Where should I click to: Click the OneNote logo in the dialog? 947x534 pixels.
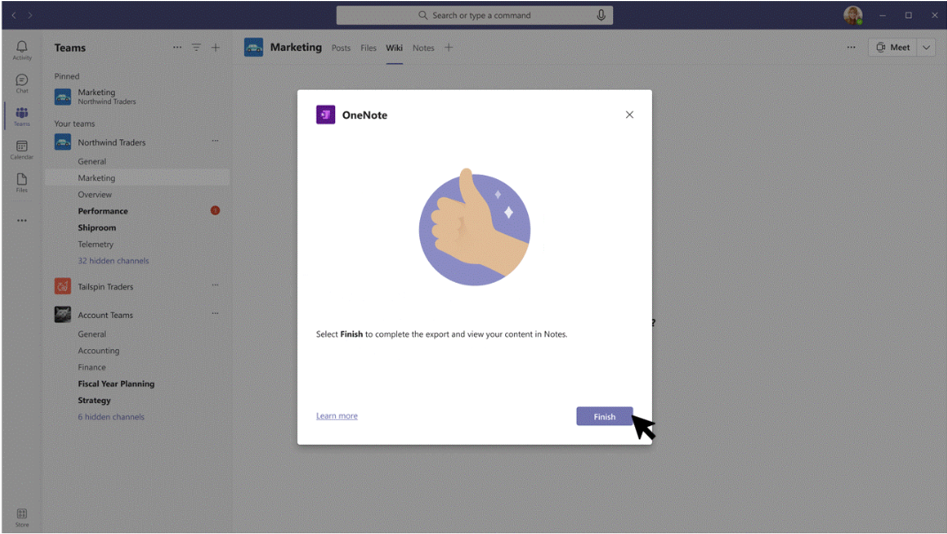point(326,115)
